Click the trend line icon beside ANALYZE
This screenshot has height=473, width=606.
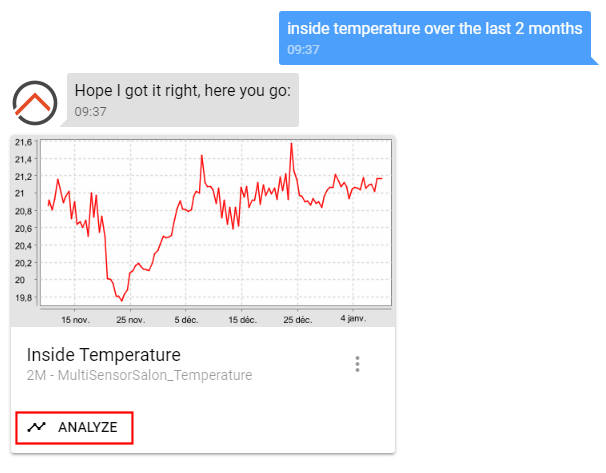tap(37, 427)
